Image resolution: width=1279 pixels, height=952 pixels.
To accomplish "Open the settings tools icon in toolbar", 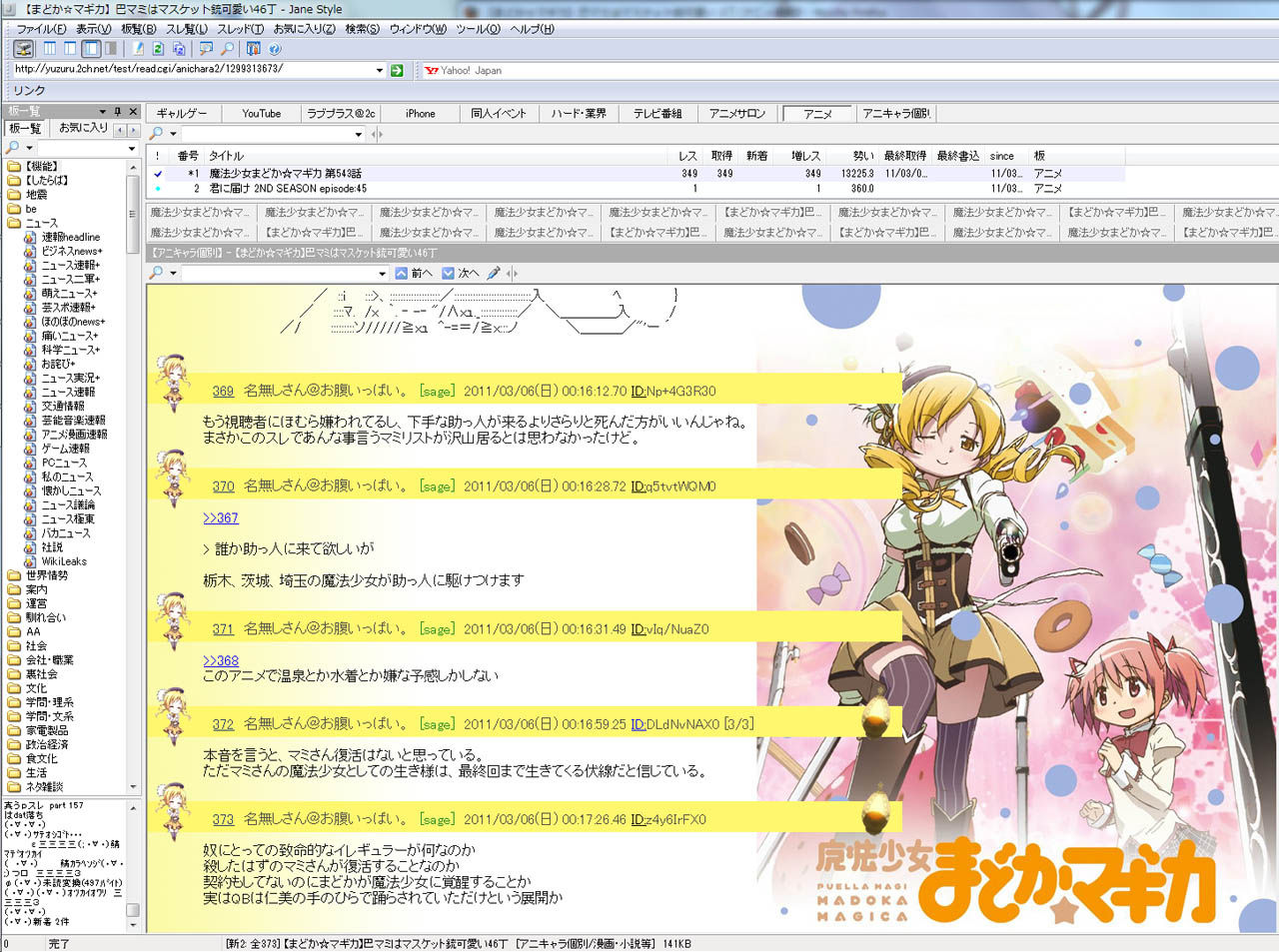I will 254,48.
